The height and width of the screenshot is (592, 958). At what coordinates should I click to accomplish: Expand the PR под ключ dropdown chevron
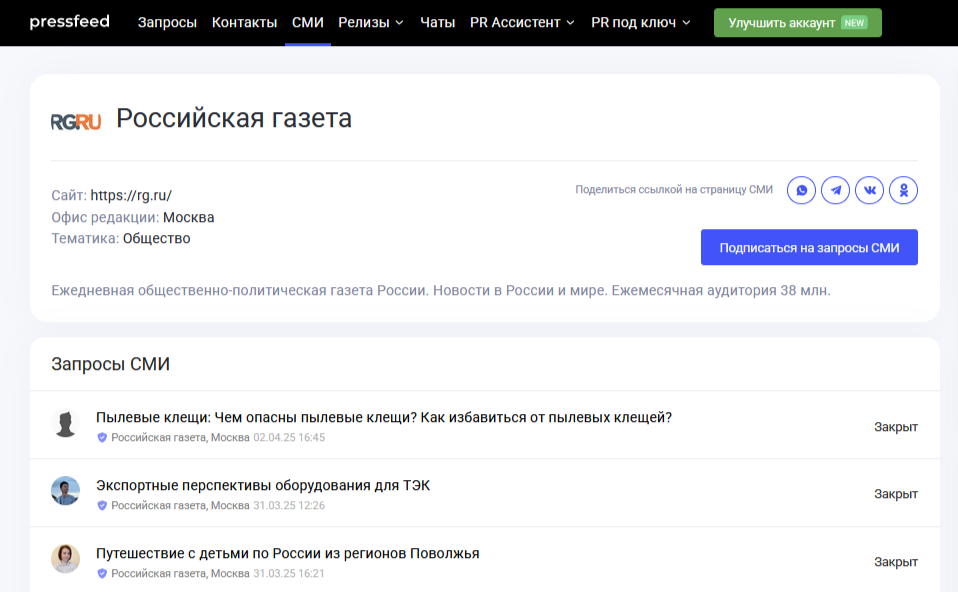686,23
